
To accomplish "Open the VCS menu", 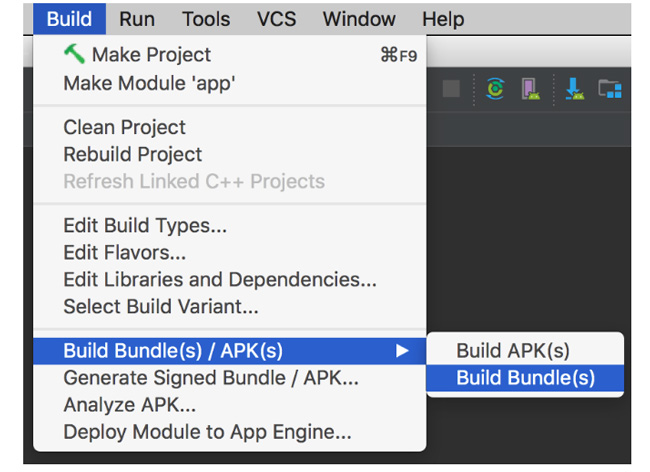I will pyautogui.click(x=276, y=19).
